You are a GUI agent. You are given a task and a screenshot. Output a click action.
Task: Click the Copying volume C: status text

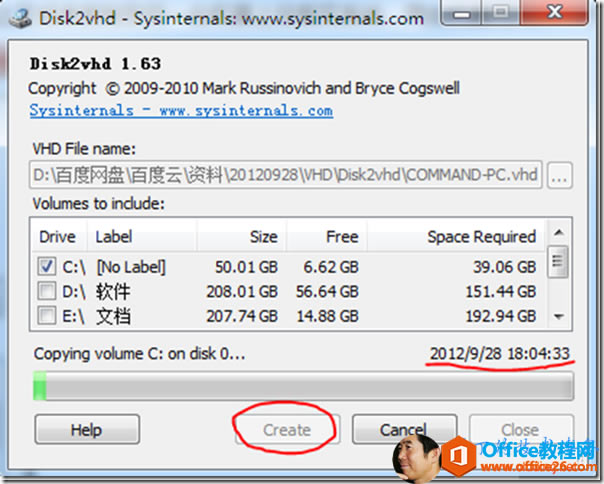pos(139,354)
